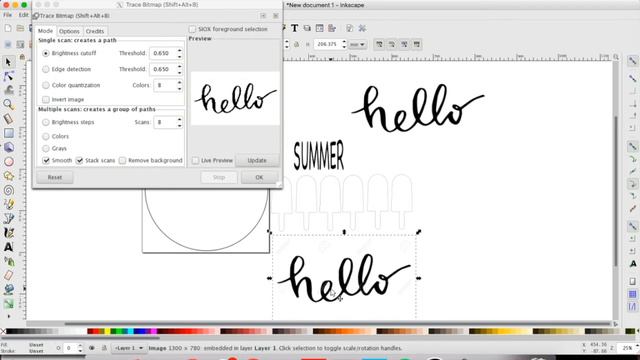The image size is (640, 360).
Task: Enable Invert image checkbox
Action: point(46,100)
